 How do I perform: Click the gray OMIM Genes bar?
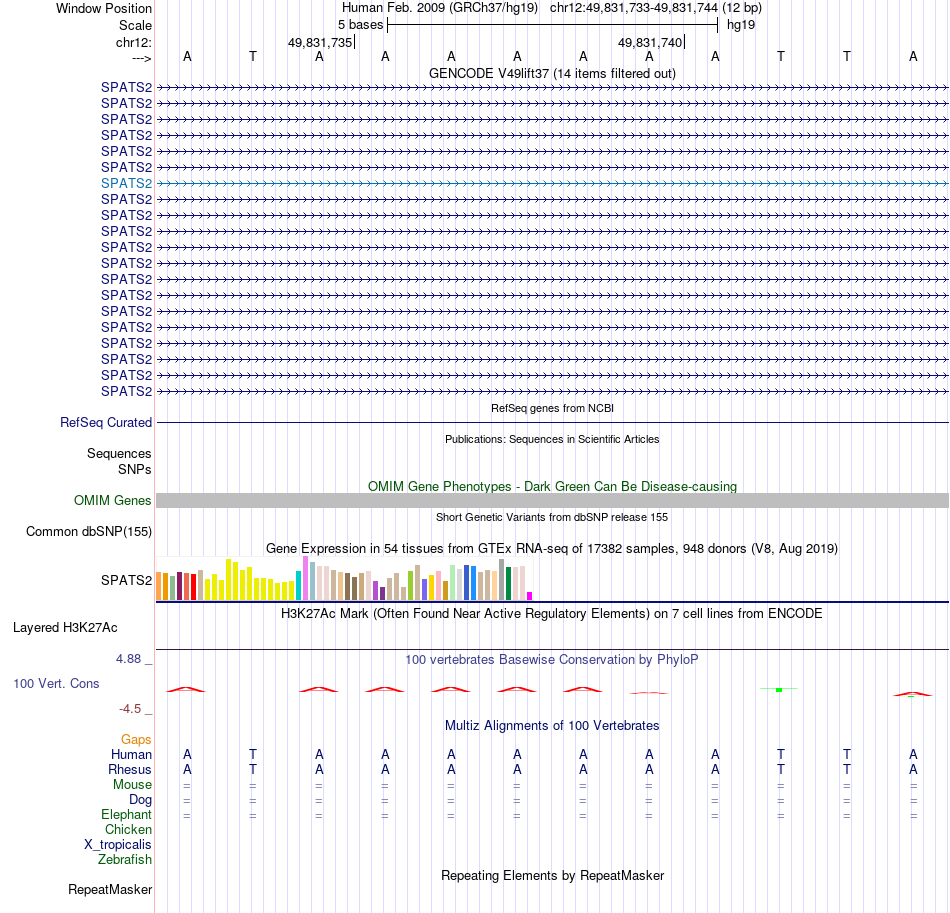[x=552, y=500]
